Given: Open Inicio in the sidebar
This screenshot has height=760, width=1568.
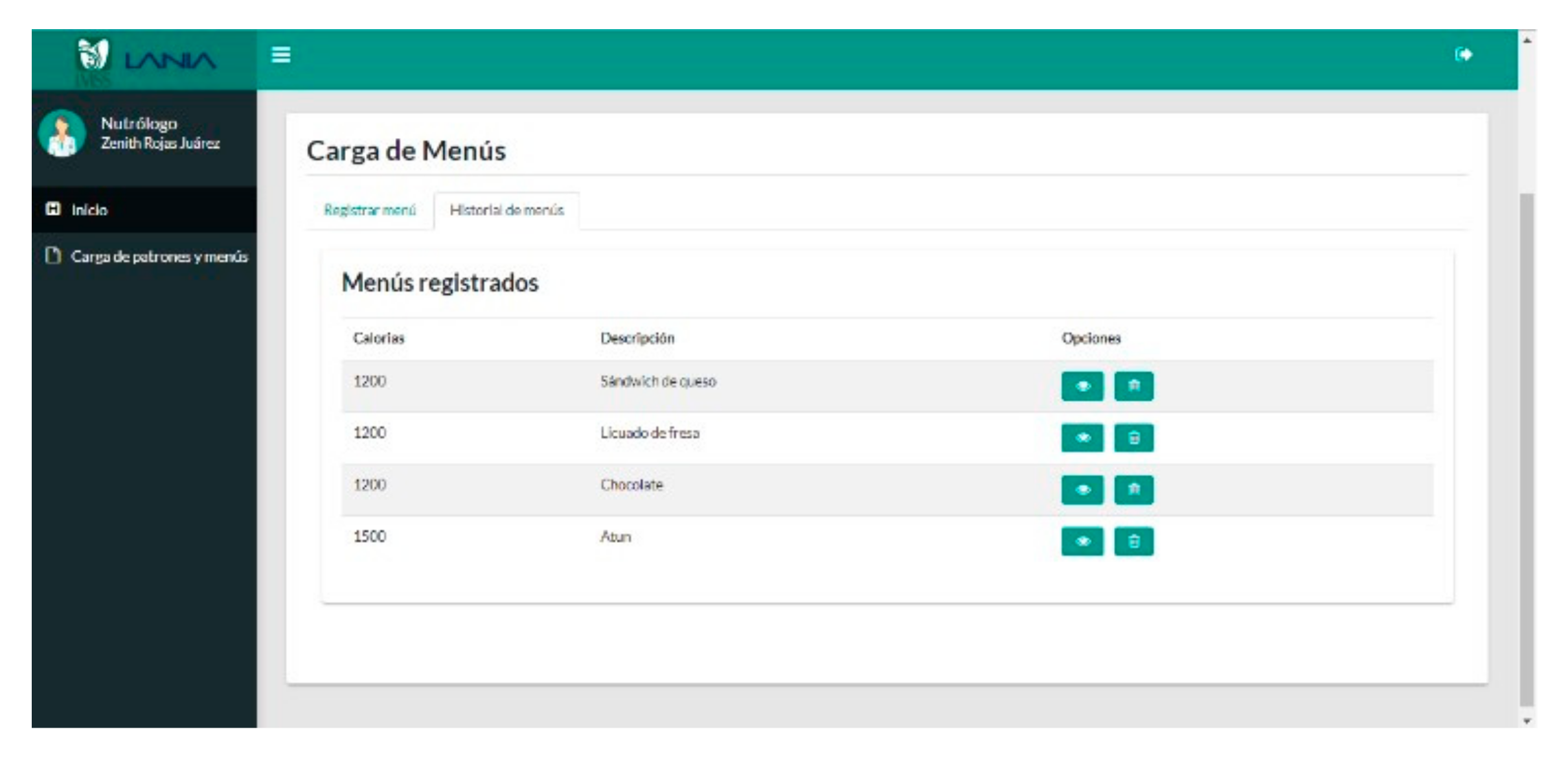Looking at the screenshot, I should coord(89,210).
